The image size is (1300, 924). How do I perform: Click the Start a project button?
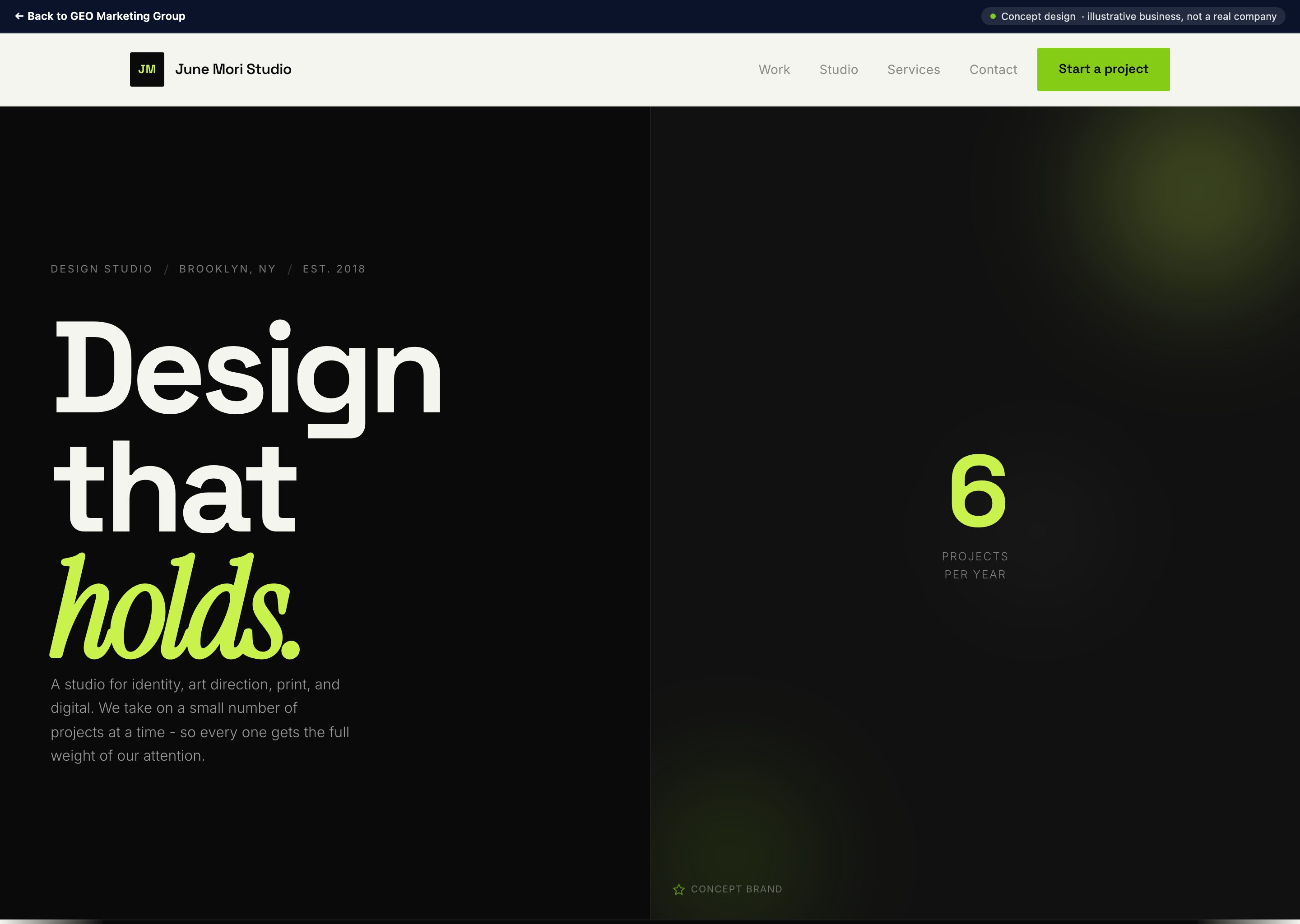tap(1103, 69)
